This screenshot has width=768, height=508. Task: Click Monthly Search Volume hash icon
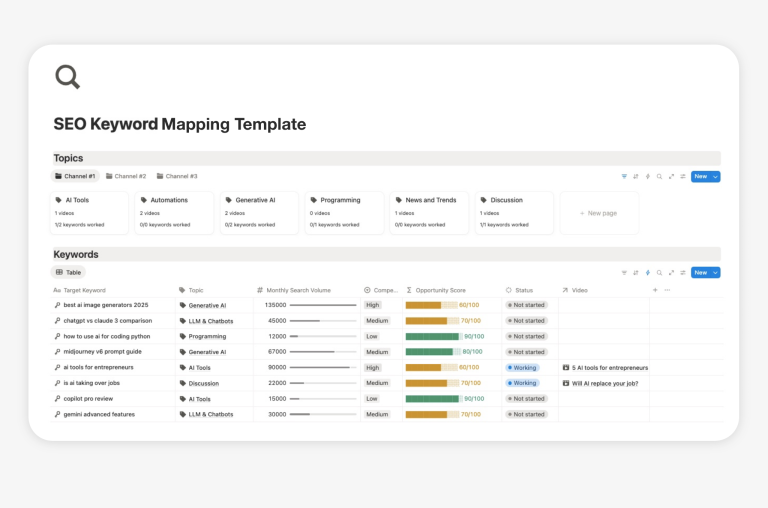coord(260,290)
